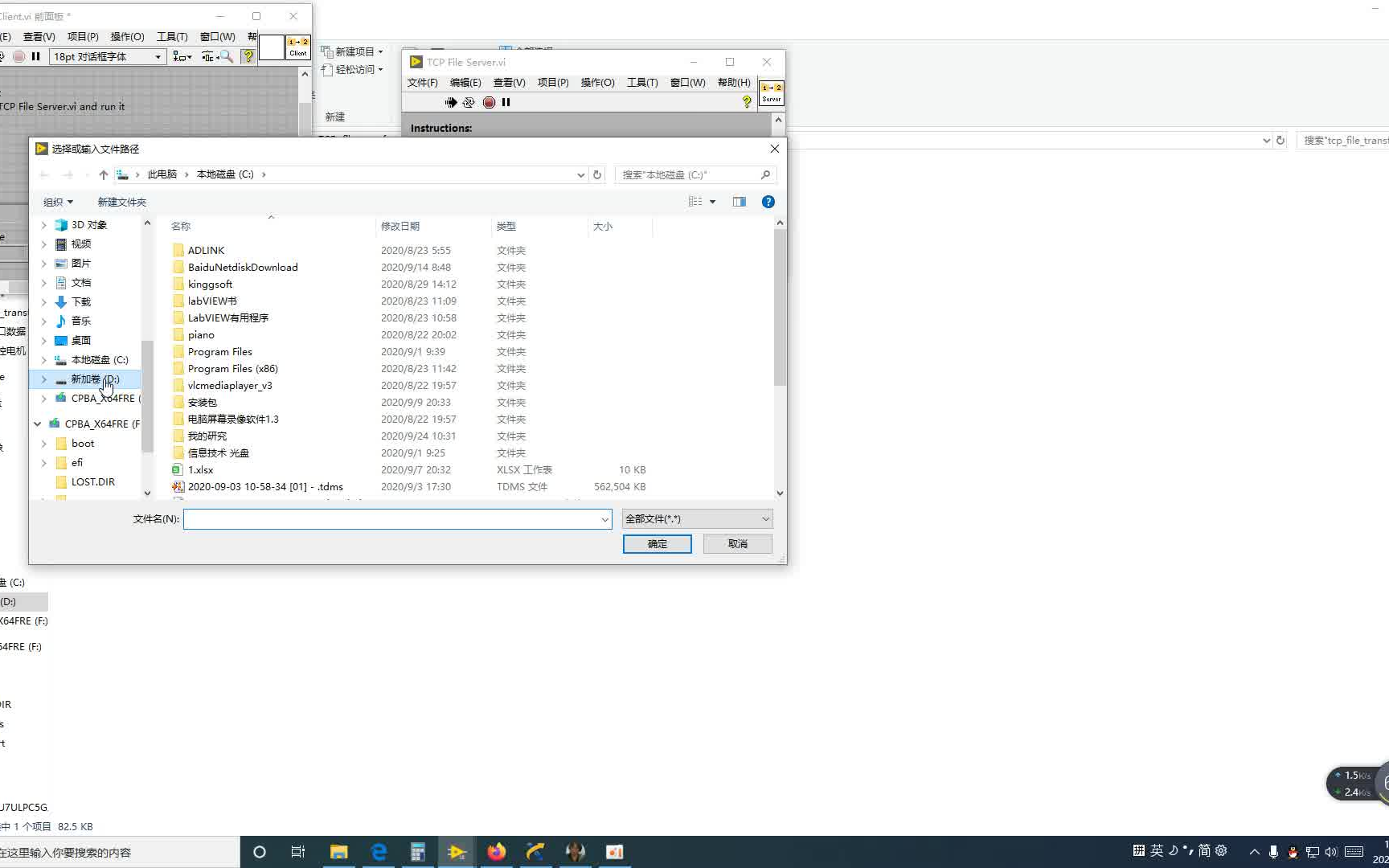Open Edit menu in TCP File Server window
The image size is (1389, 868).
(465, 83)
